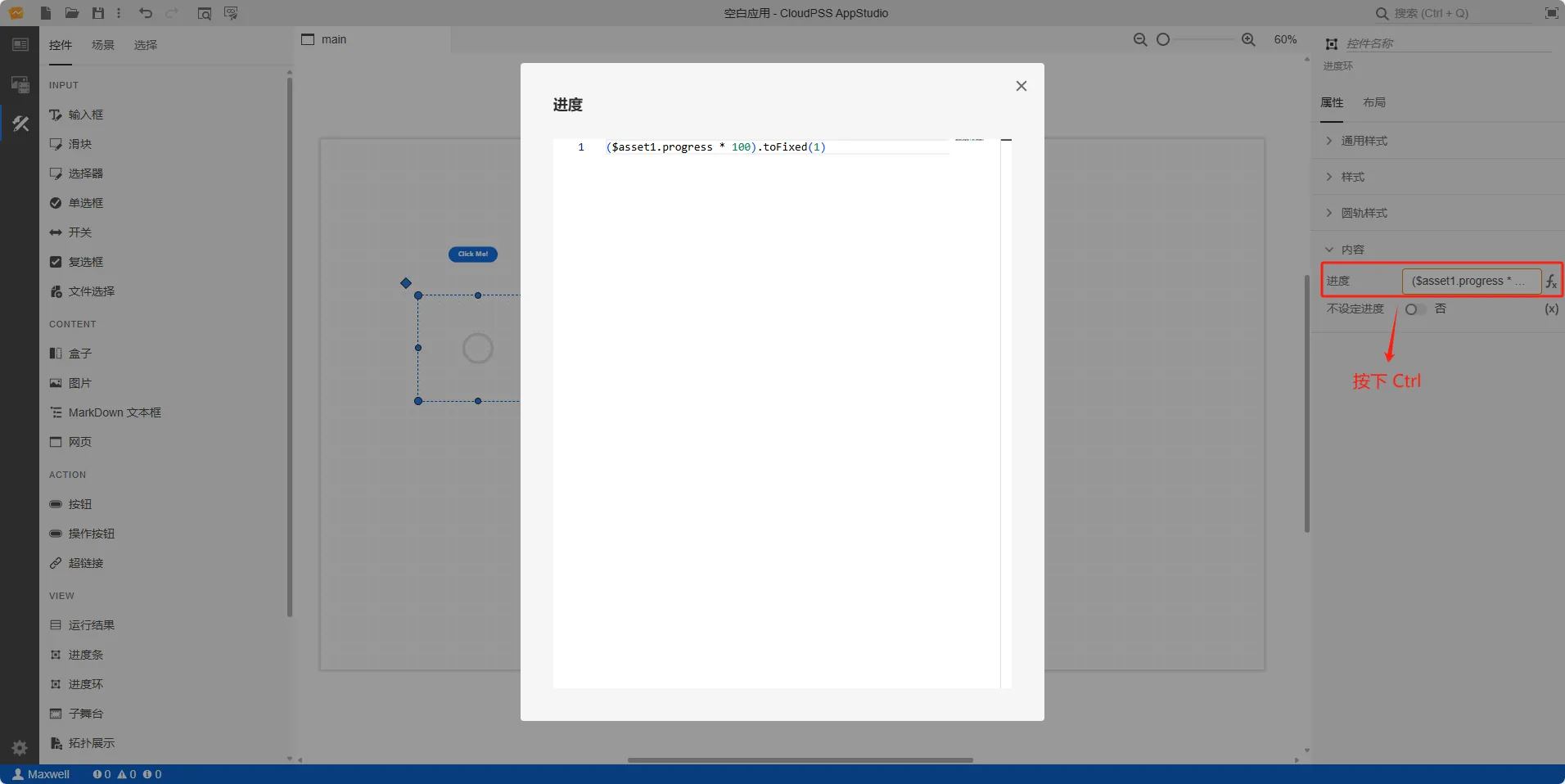Edit the 控件名称 name field

pyautogui.click(x=1448, y=43)
